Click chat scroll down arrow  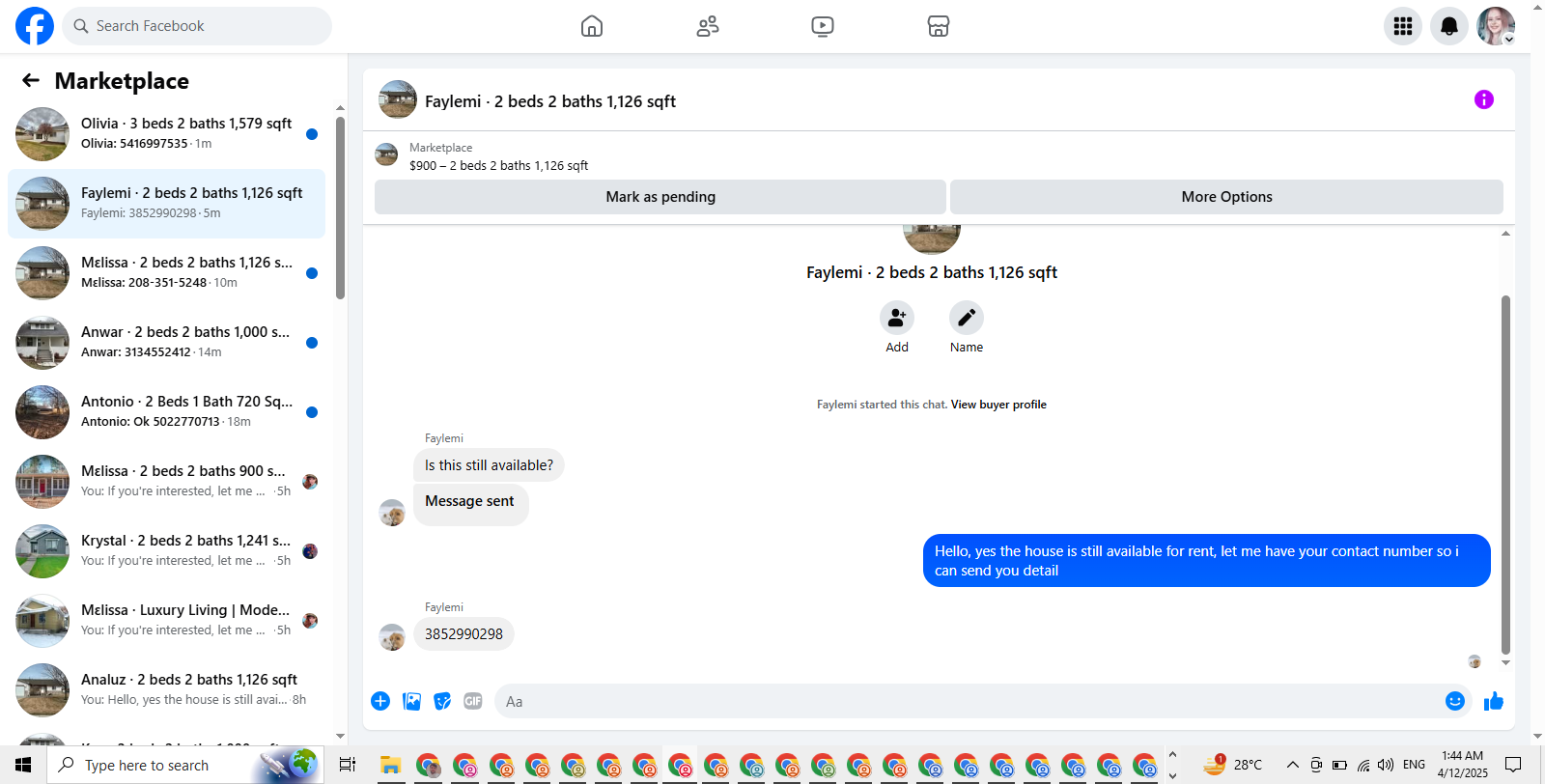pyautogui.click(x=1505, y=663)
